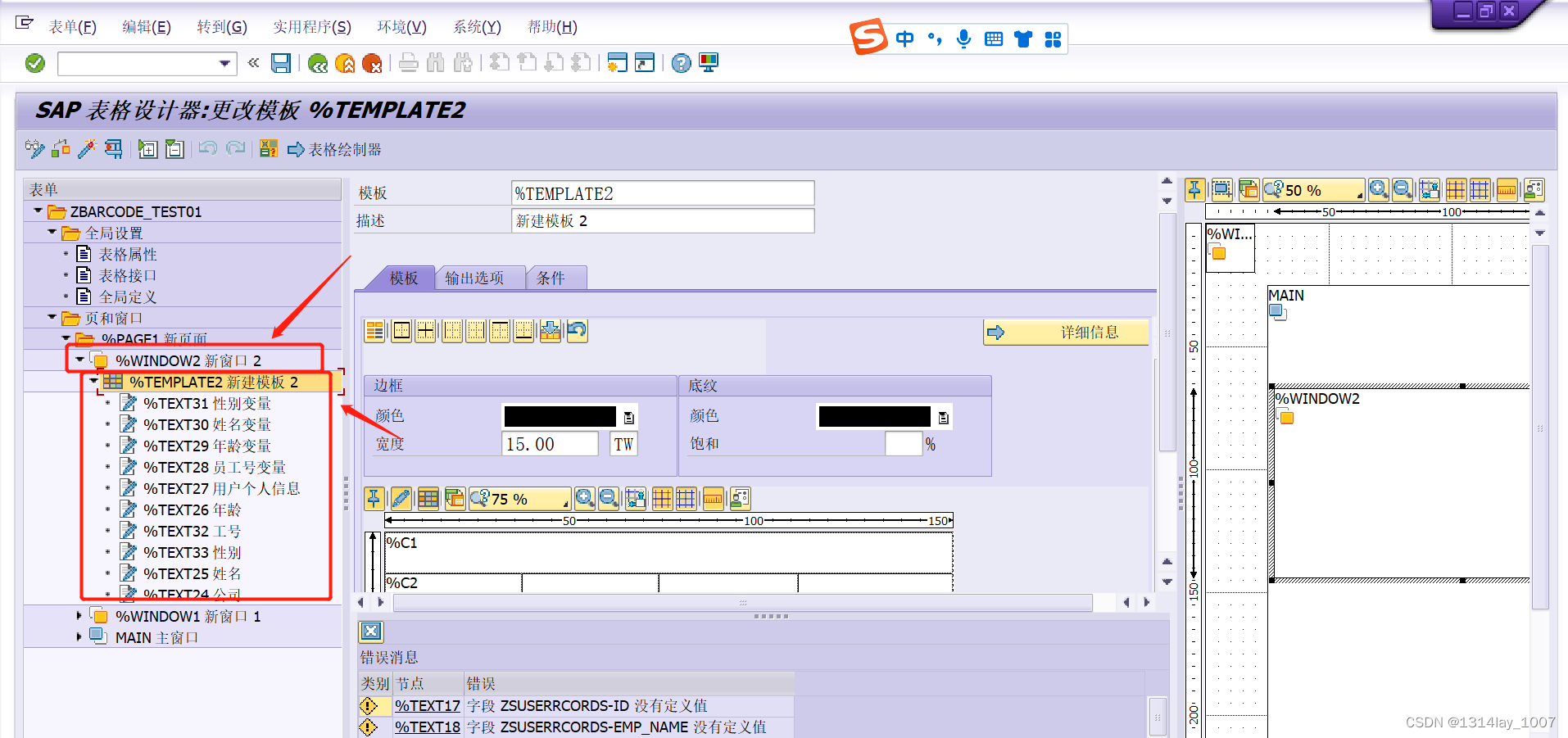Select the %TEXT27 用户个人信息 tree node
This screenshot has height=738, width=1568.
pyautogui.click(x=222, y=488)
